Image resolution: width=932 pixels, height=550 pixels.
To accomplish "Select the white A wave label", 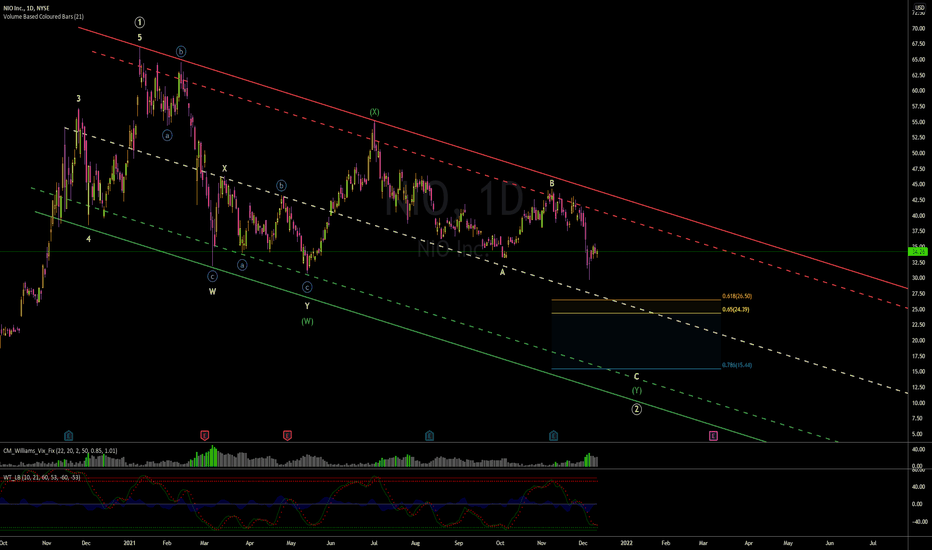I will 502,272.
